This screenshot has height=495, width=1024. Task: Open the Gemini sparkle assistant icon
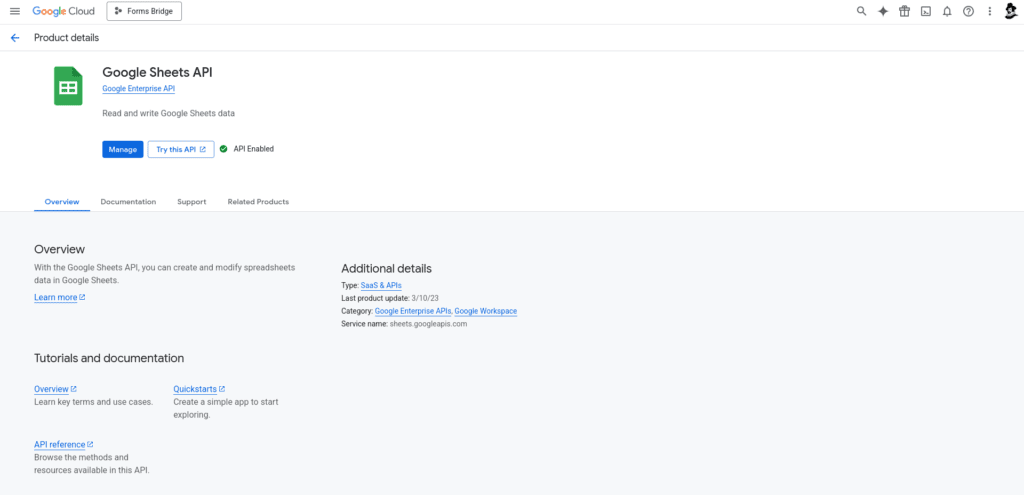[x=883, y=11]
